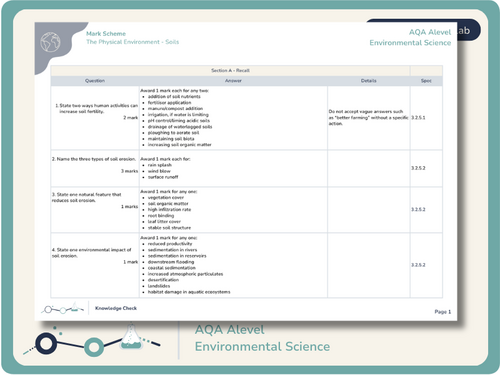Screen dimensions: 500x375
Task: Click the 'root binding' bullet
Action: 161,216
